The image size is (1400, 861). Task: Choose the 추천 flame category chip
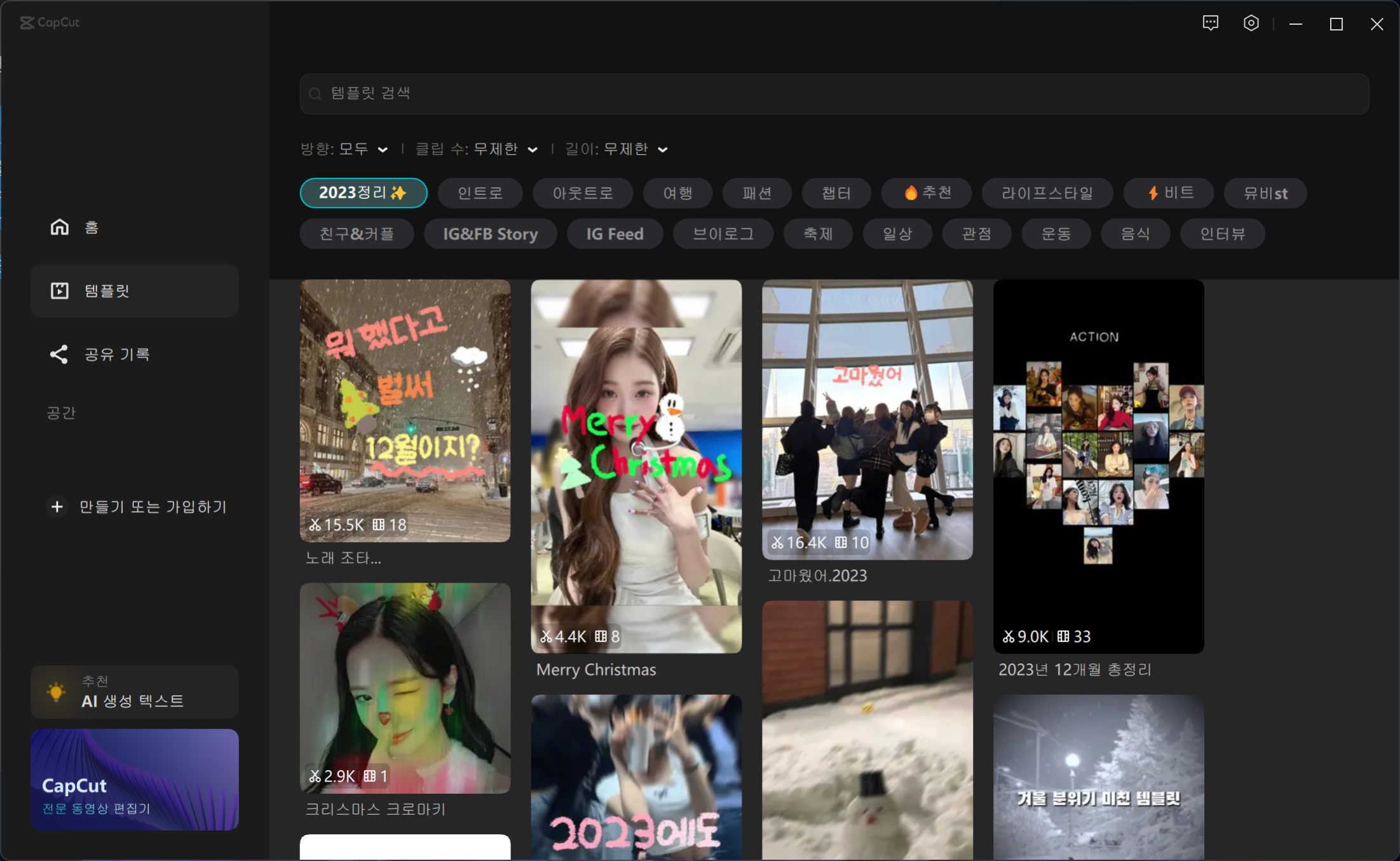pyautogui.click(x=926, y=193)
